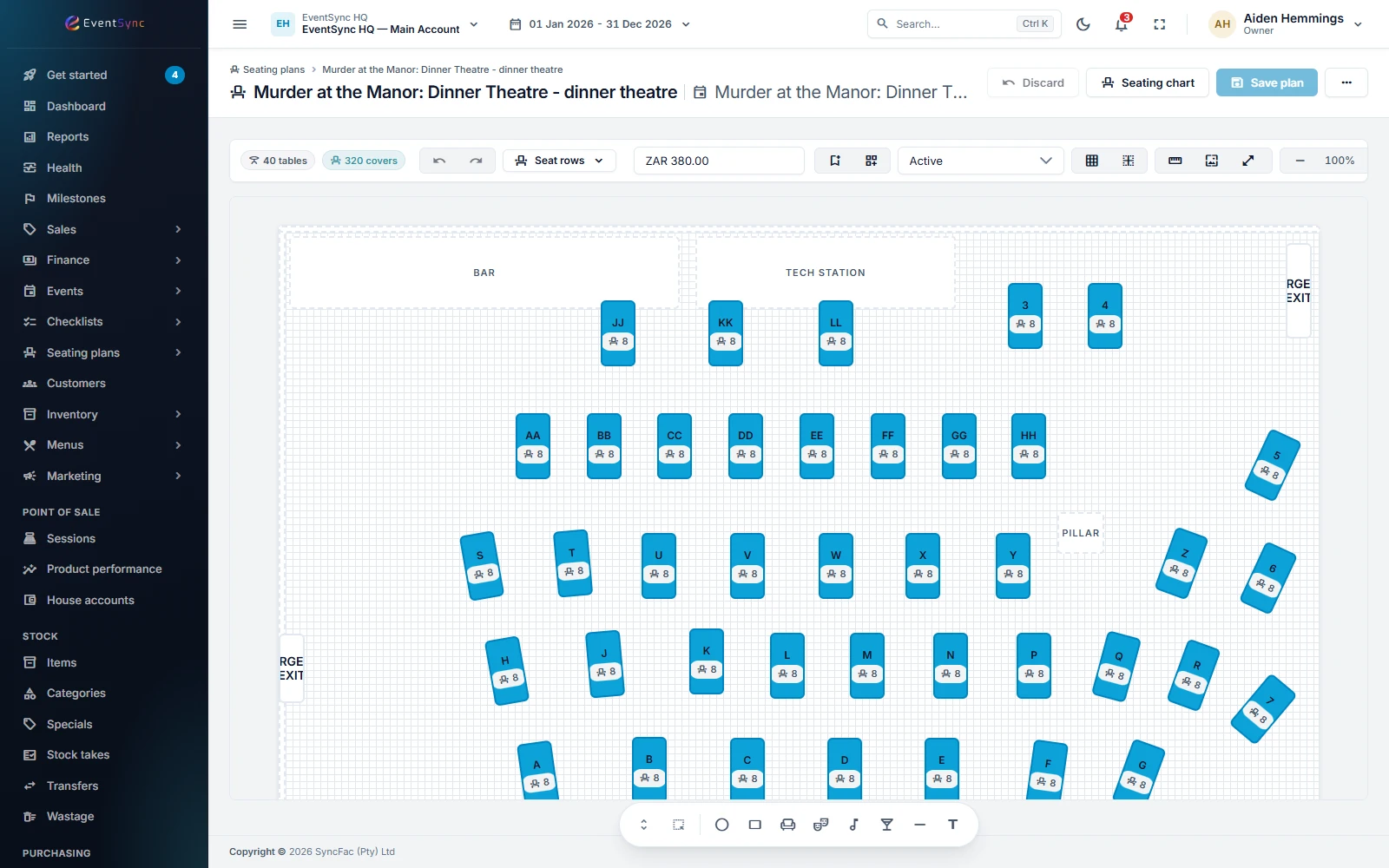This screenshot has width=1389, height=868.
Task: Focus the Search box
Action: pyautogui.click(x=964, y=24)
